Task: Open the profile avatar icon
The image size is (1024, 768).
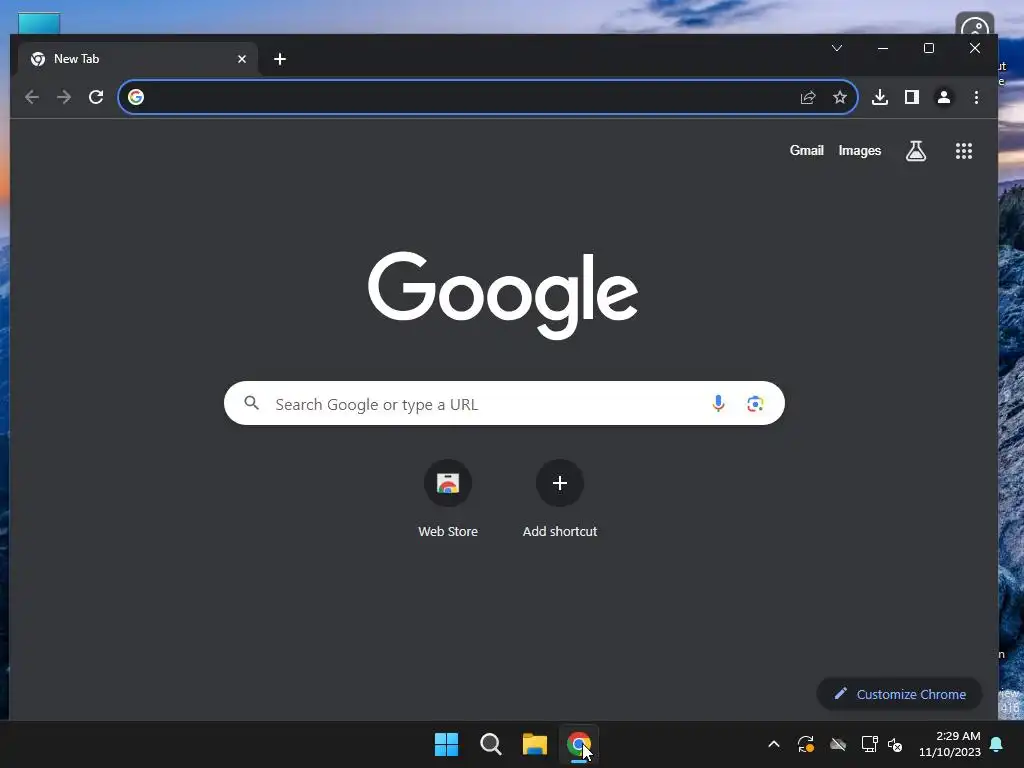Action: tap(944, 97)
